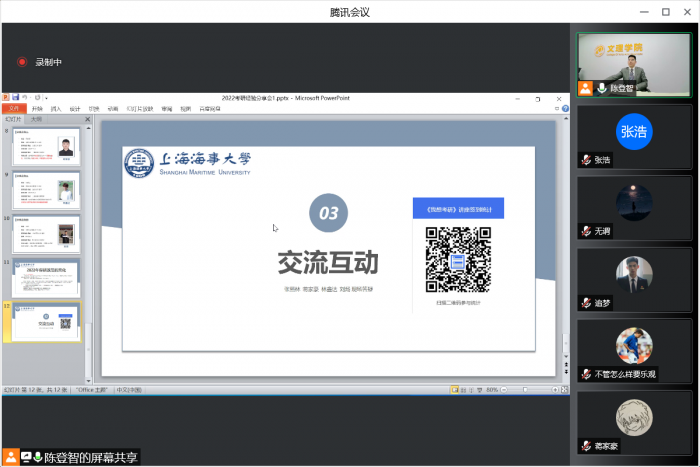Switch to the 插入 (Insert) ribbon tab
Image resolution: width=700 pixels, height=467 pixels.
[x=56, y=109]
